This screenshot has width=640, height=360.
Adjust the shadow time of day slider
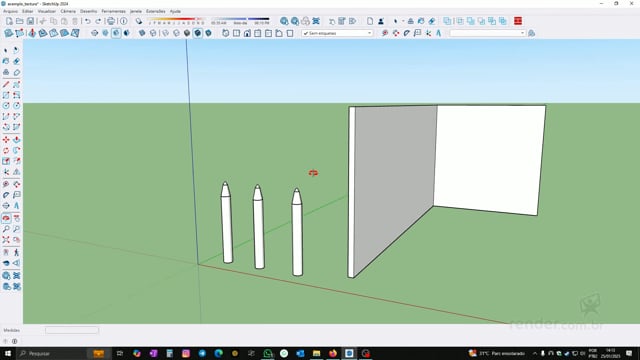(240, 19)
